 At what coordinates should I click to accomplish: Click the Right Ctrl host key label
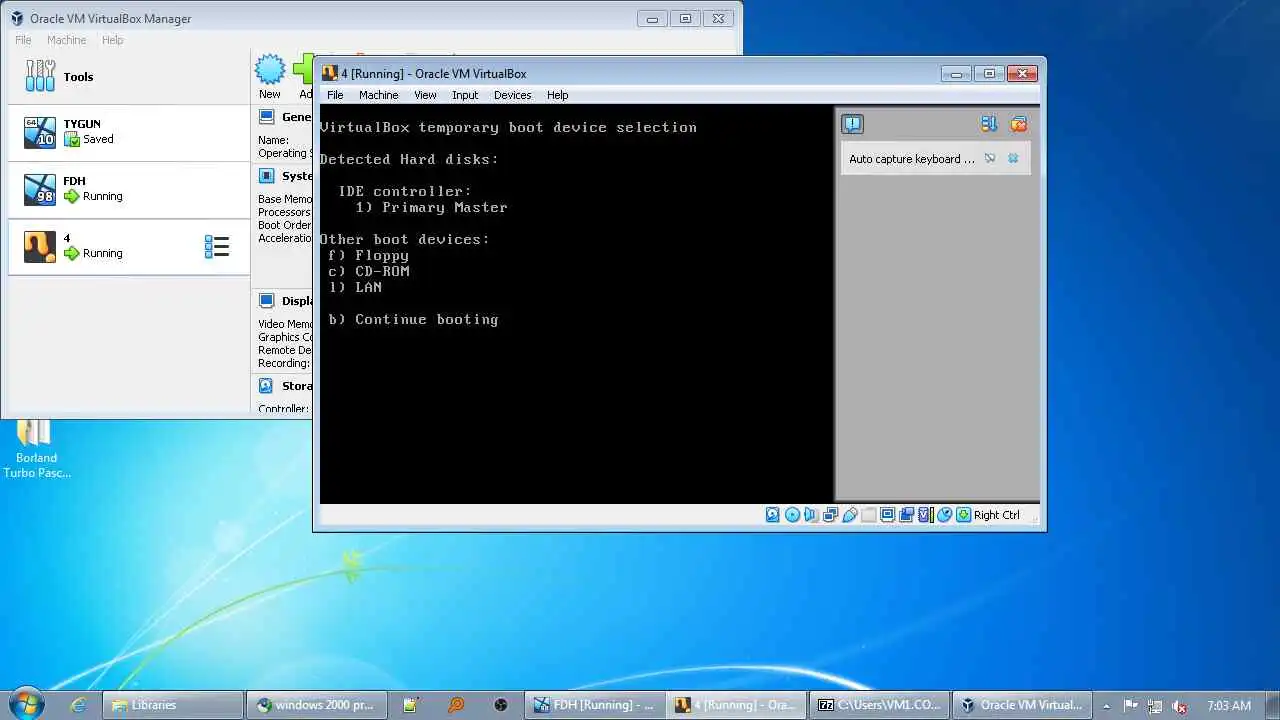(997, 515)
